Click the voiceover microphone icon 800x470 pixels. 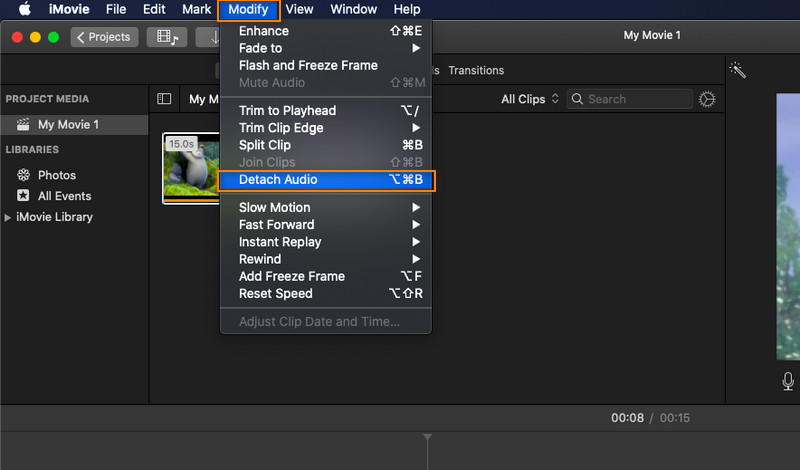click(788, 381)
